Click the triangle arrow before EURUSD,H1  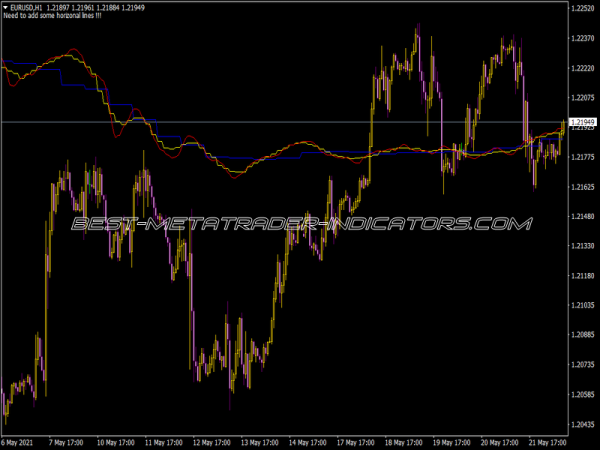(x=5, y=8)
